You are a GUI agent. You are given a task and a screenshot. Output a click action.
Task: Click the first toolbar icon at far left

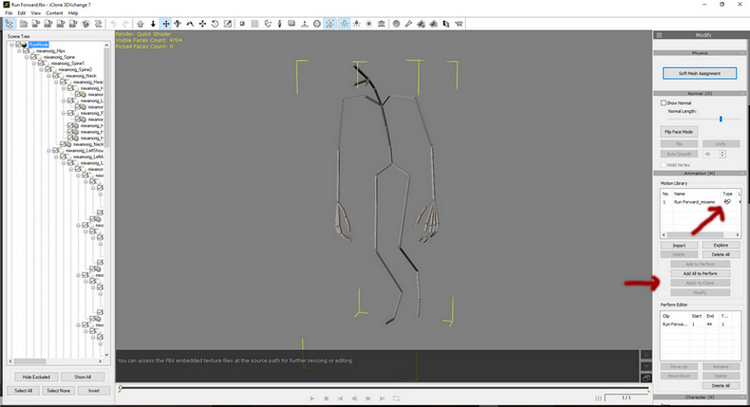pyautogui.click(x=10, y=23)
